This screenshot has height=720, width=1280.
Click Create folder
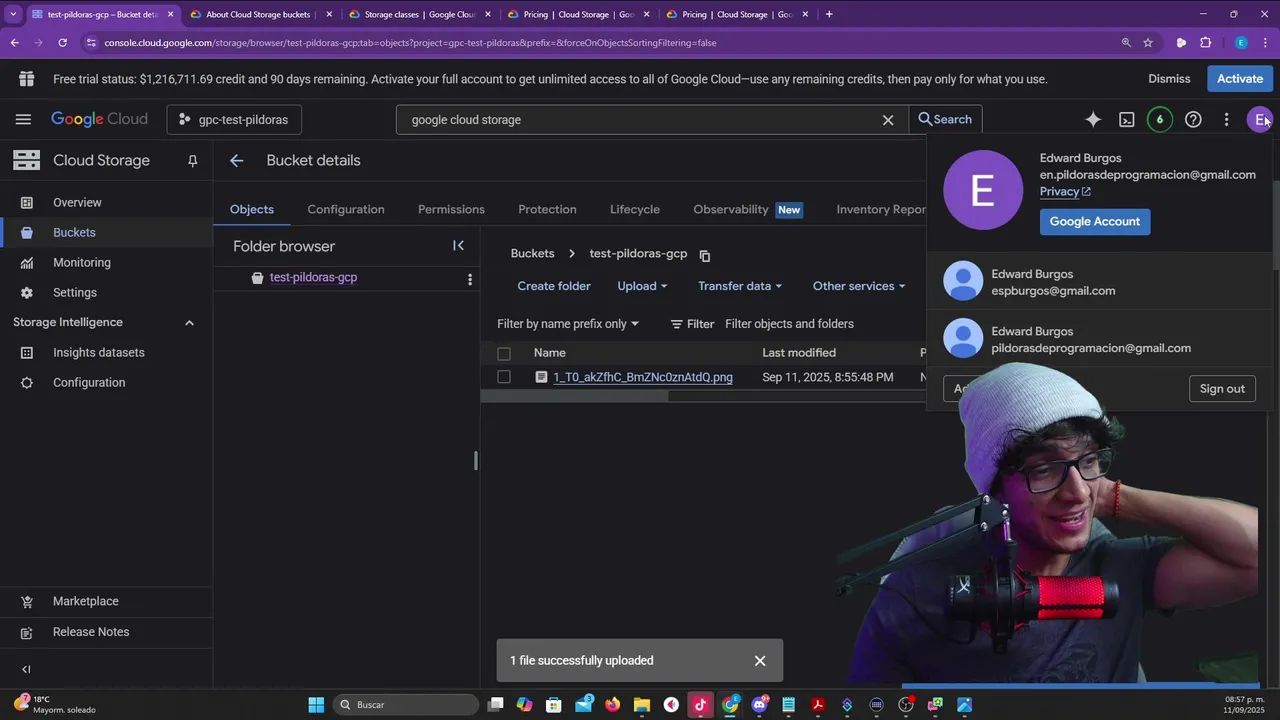point(554,286)
